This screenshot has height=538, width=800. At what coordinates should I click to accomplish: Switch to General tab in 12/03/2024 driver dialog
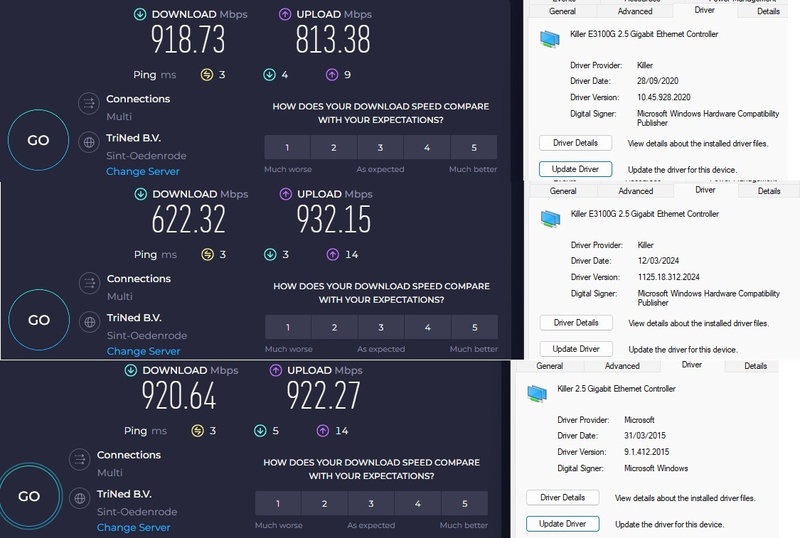(x=563, y=191)
